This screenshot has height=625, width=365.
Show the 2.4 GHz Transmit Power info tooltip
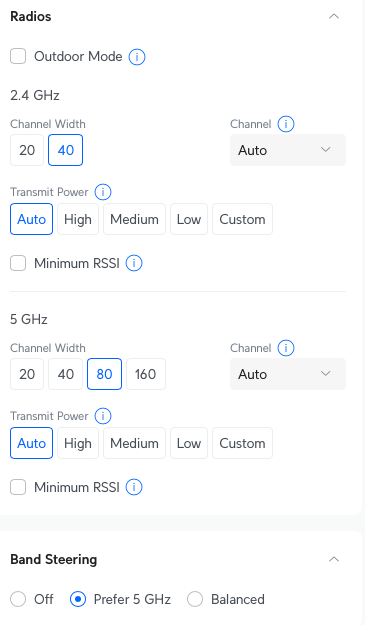[103, 192]
